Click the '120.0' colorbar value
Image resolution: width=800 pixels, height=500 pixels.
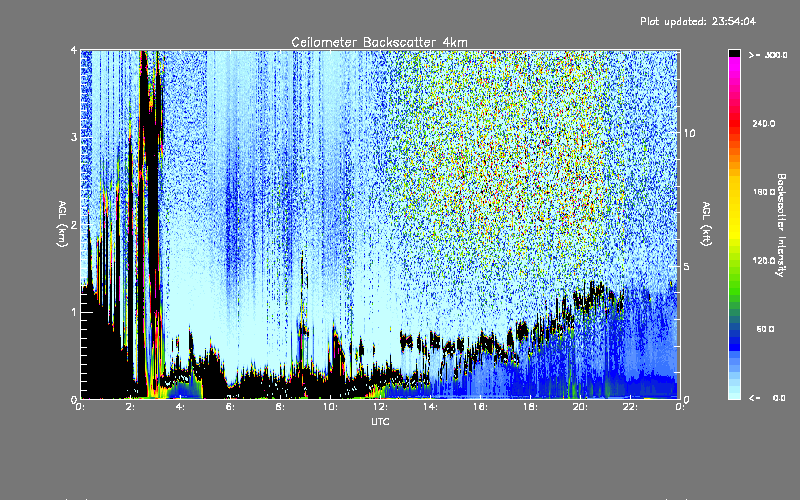pyautogui.click(x=764, y=260)
